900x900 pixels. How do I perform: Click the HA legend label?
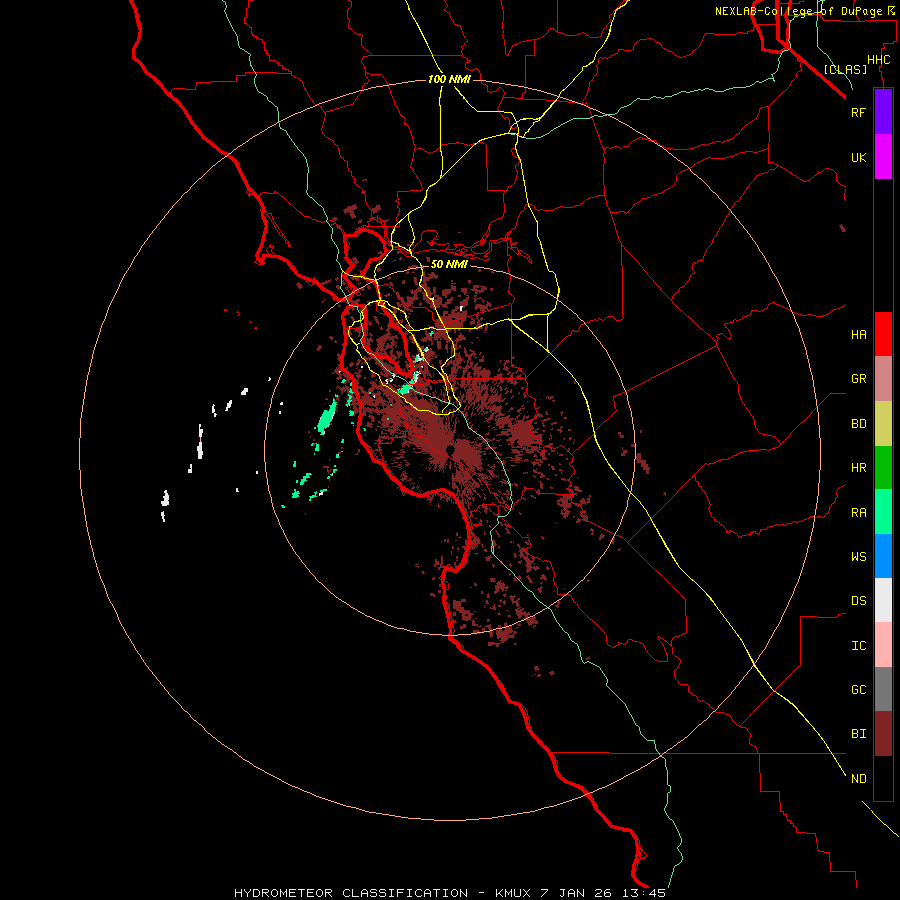(x=858, y=334)
